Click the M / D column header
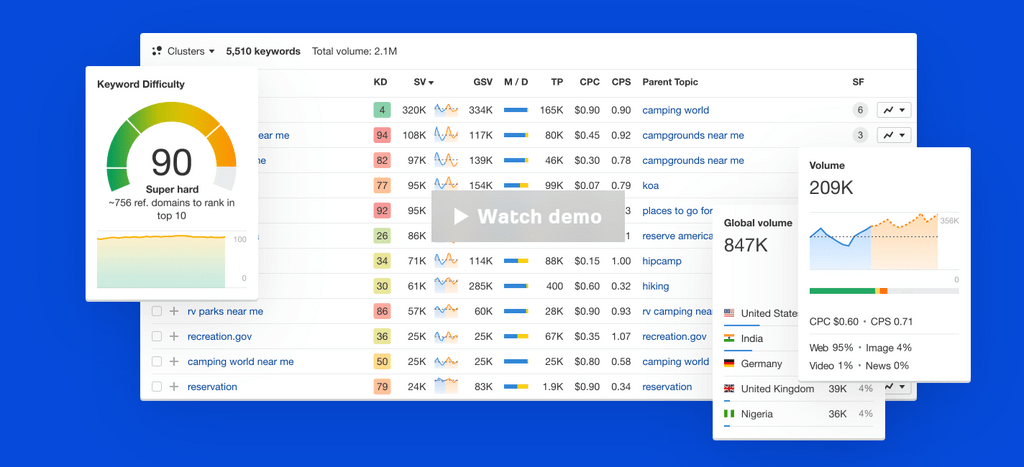The height and width of the screenshot is (467, 1024). click(x=516, y=82)
